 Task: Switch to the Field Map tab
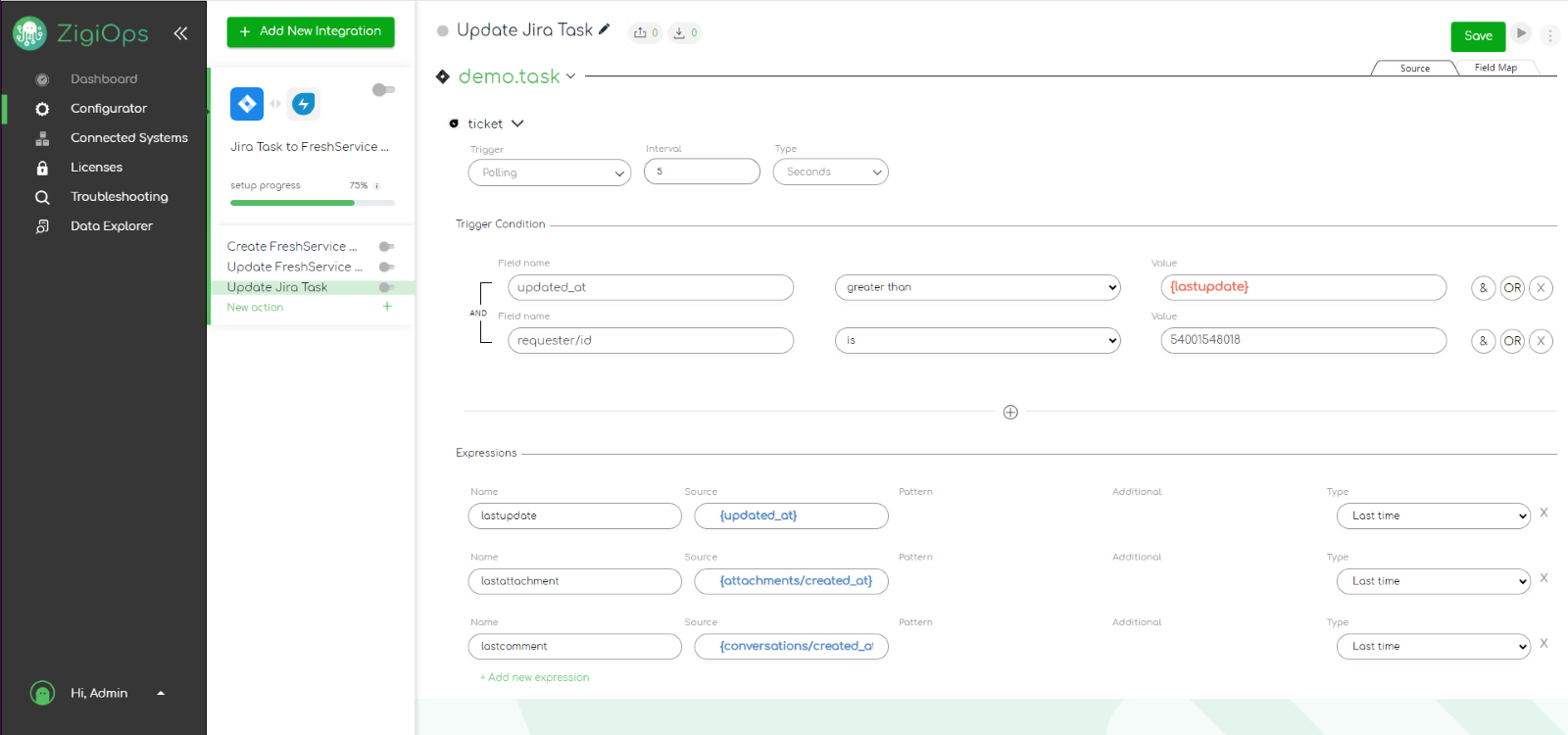pyautogui.click(x=1495, y=68)
